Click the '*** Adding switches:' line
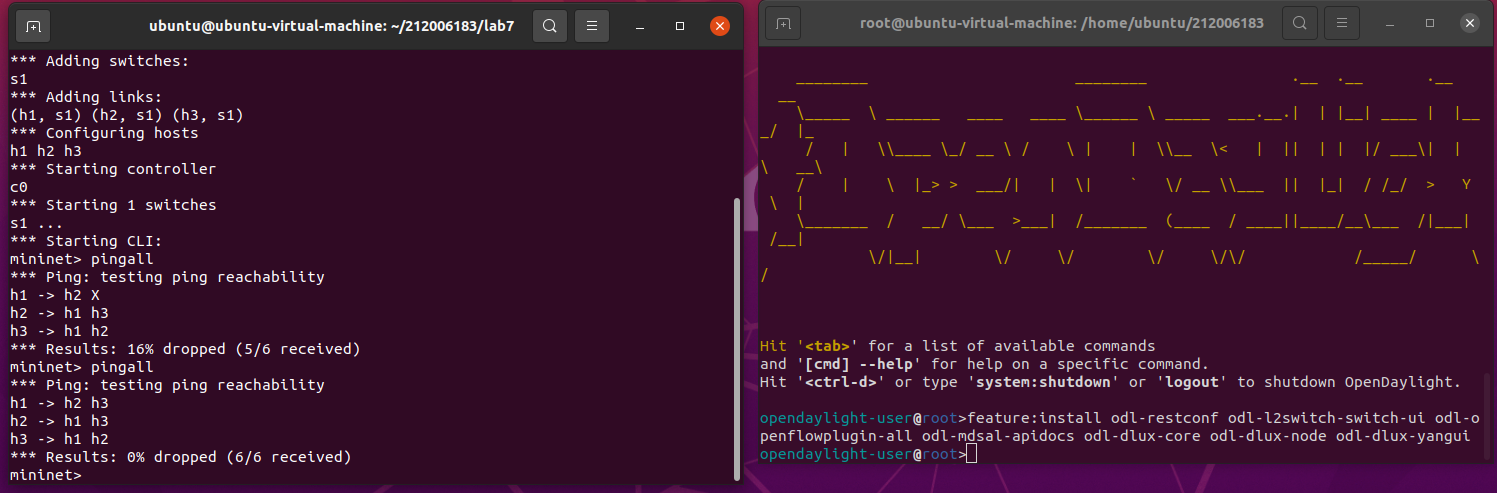The height and width of the screenshot is (493, 1497). (x=100, y=61)
